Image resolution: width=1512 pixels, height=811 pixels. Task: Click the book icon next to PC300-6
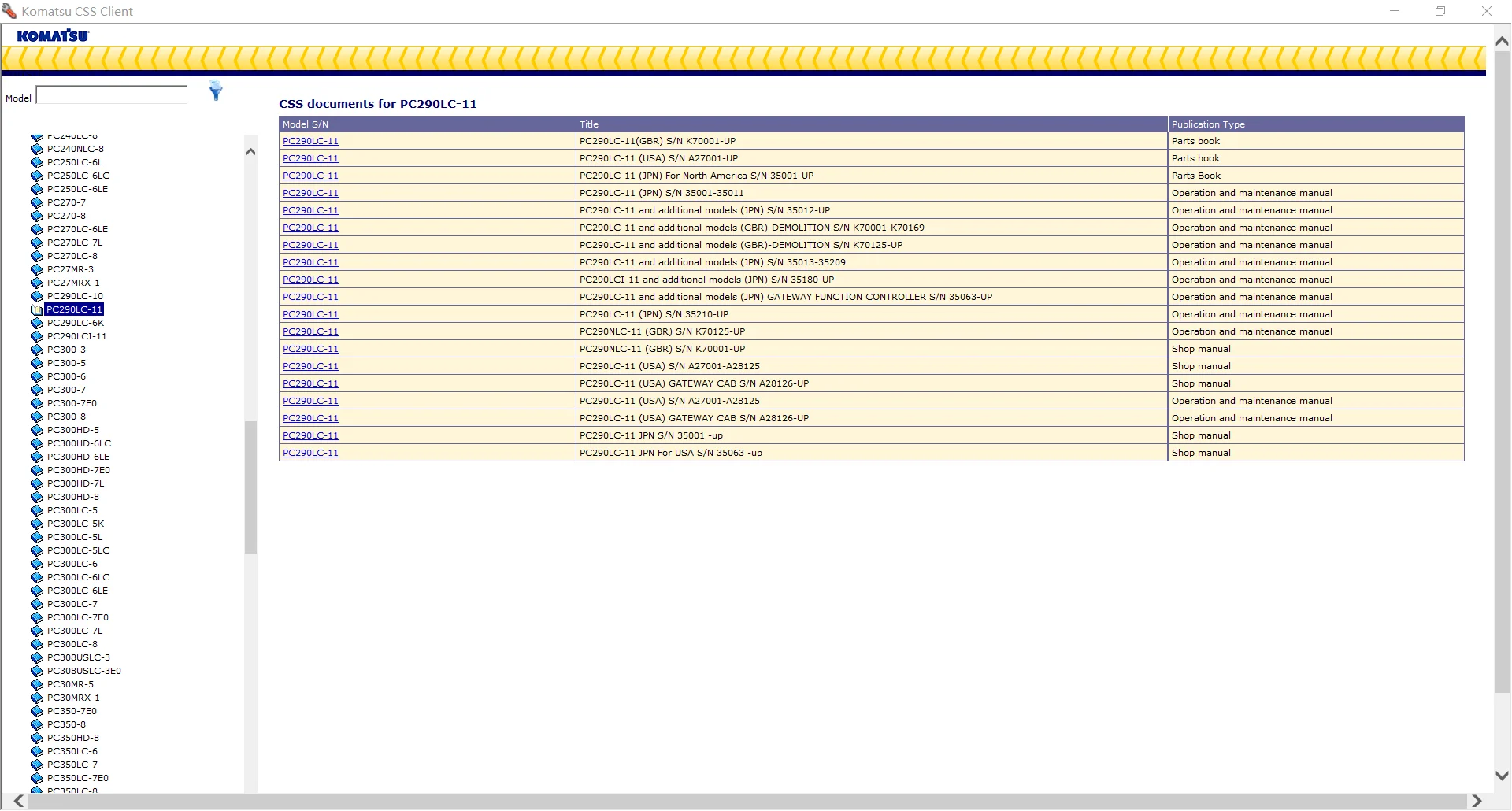pyautogui.click(x=36, y=376)
